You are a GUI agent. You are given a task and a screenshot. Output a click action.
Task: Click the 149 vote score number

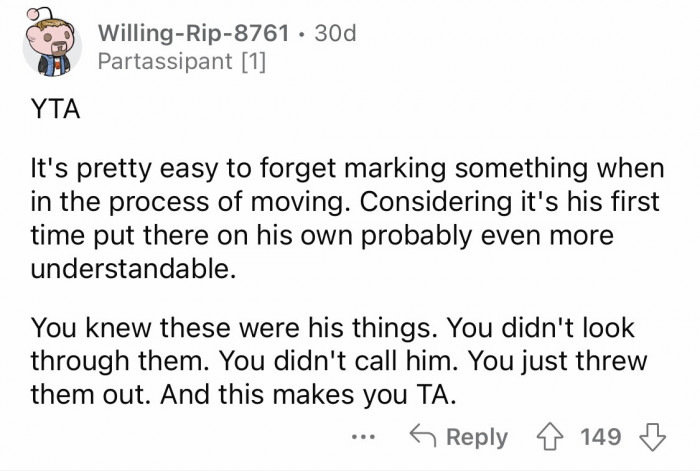click(x=600, y=438)
